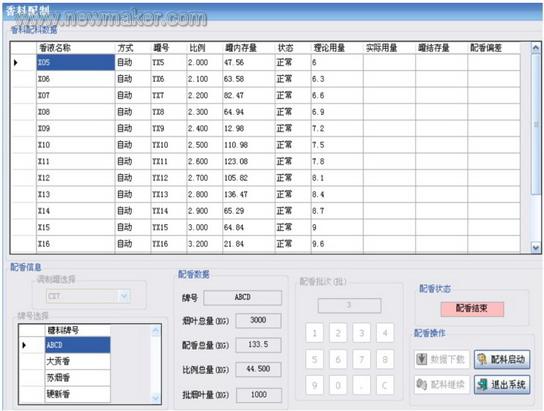Image resolution: width=544 pixels, height=411 pixels.
Task: Click the 退出系统 exit button
Action: [502, 385]
